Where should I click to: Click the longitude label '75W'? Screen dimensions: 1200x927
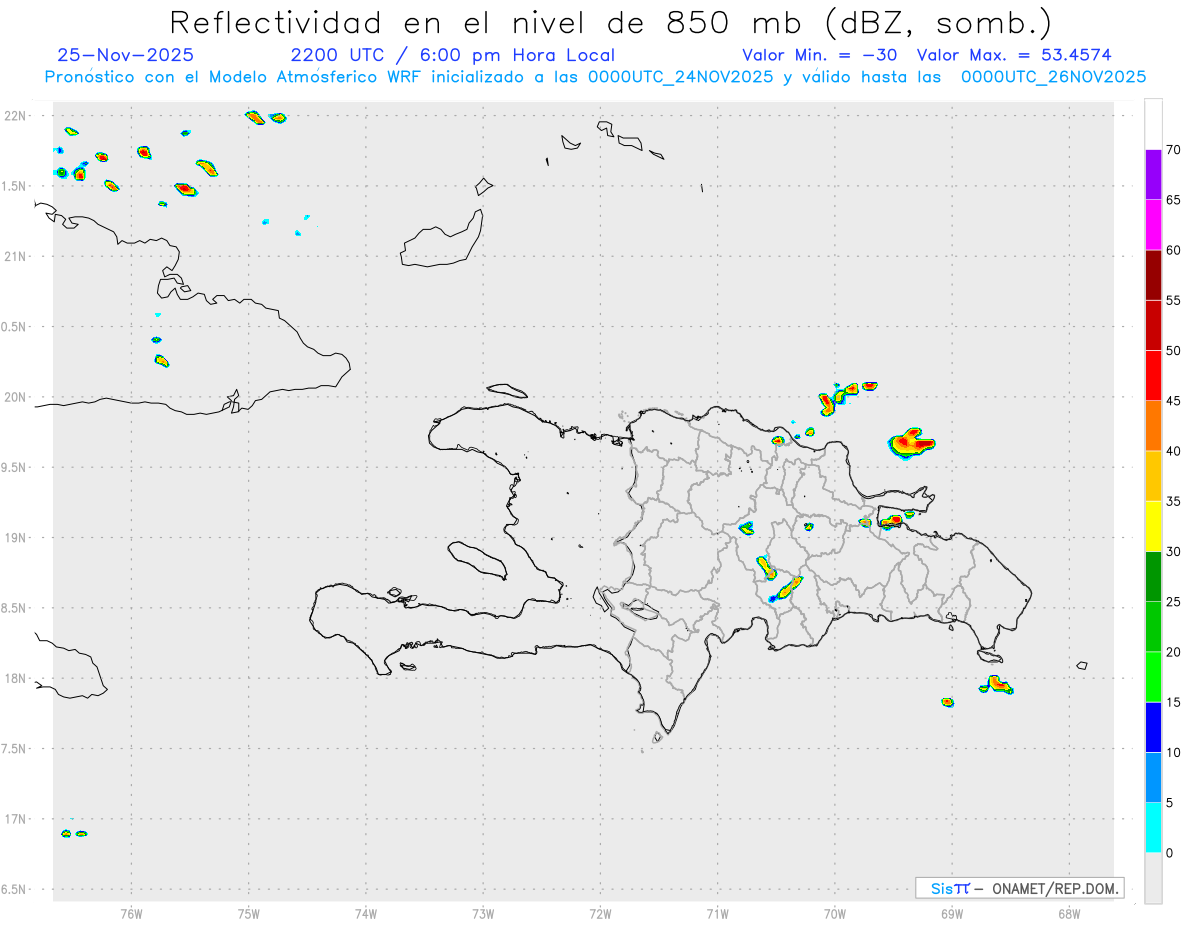pos(249,913)
